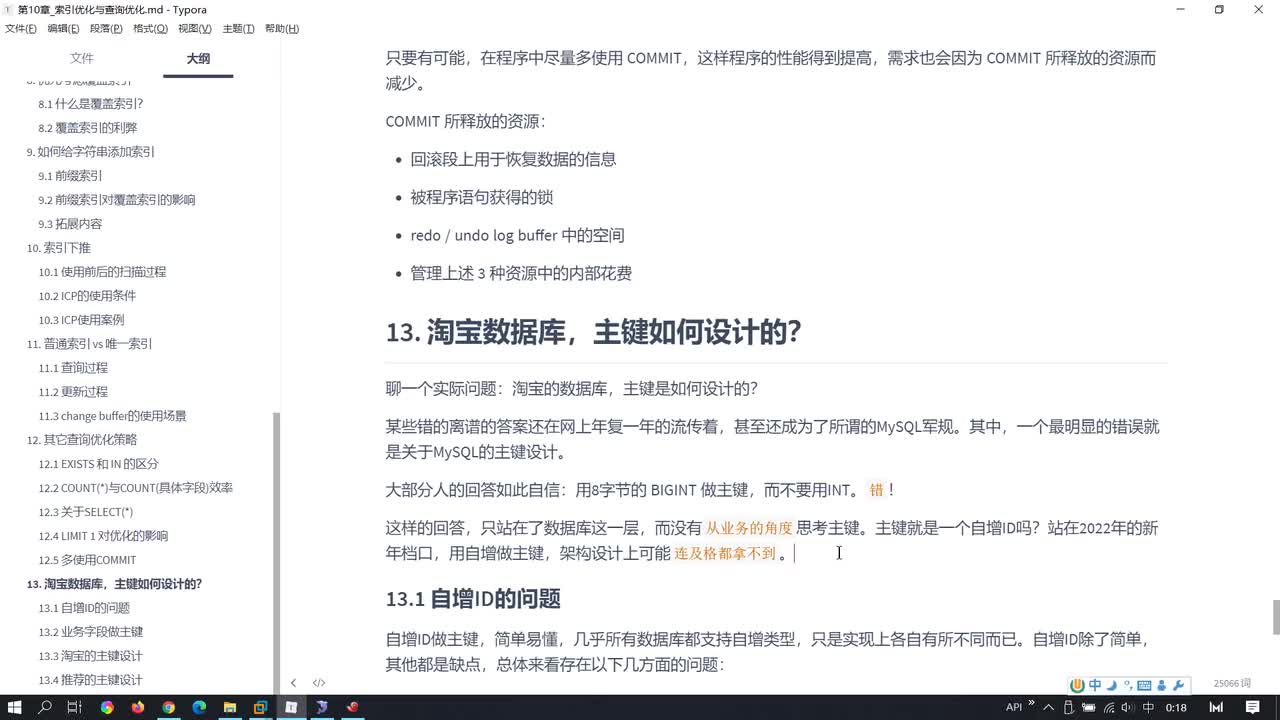1280x720 pixels.
Task: Jump to outline item 8.1 什么是覆盖索引?
Action: [x=91, y=104]
